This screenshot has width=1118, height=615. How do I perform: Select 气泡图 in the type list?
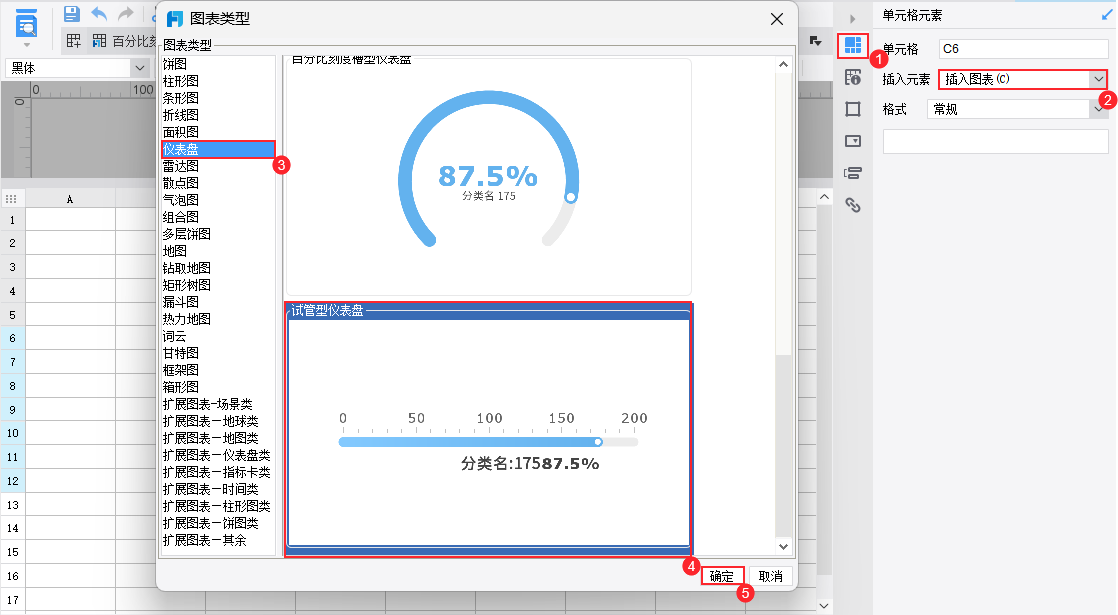tap(180, 200)
